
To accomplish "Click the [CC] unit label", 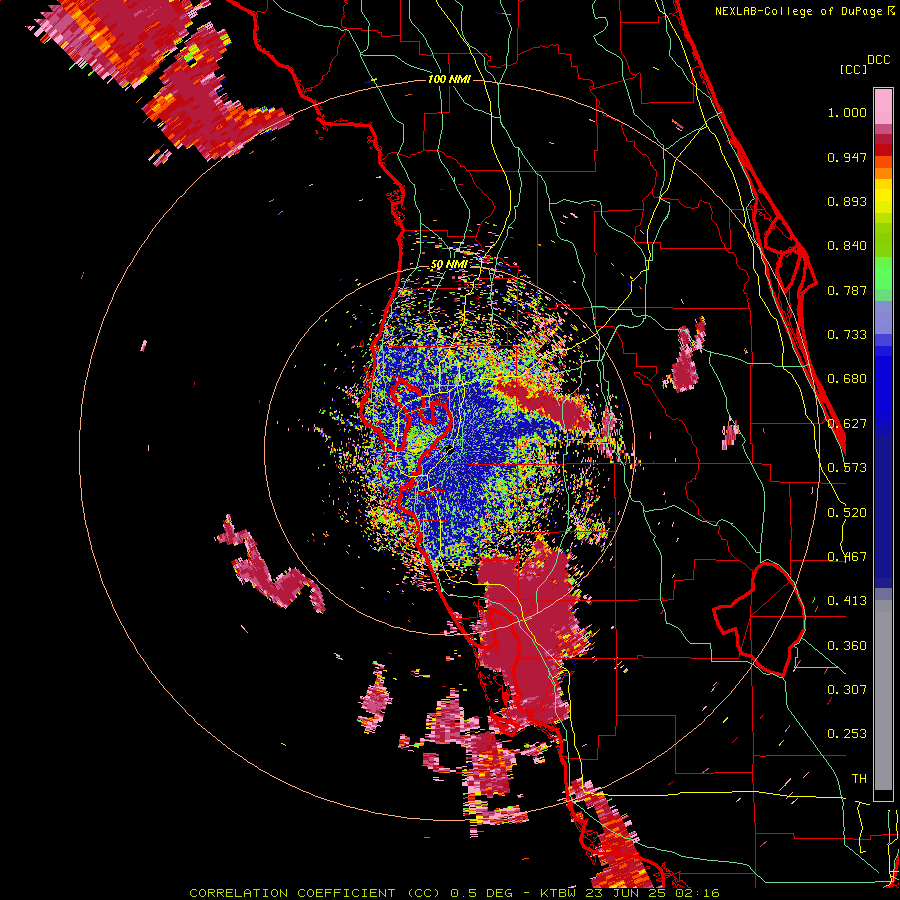I will 853,69.
